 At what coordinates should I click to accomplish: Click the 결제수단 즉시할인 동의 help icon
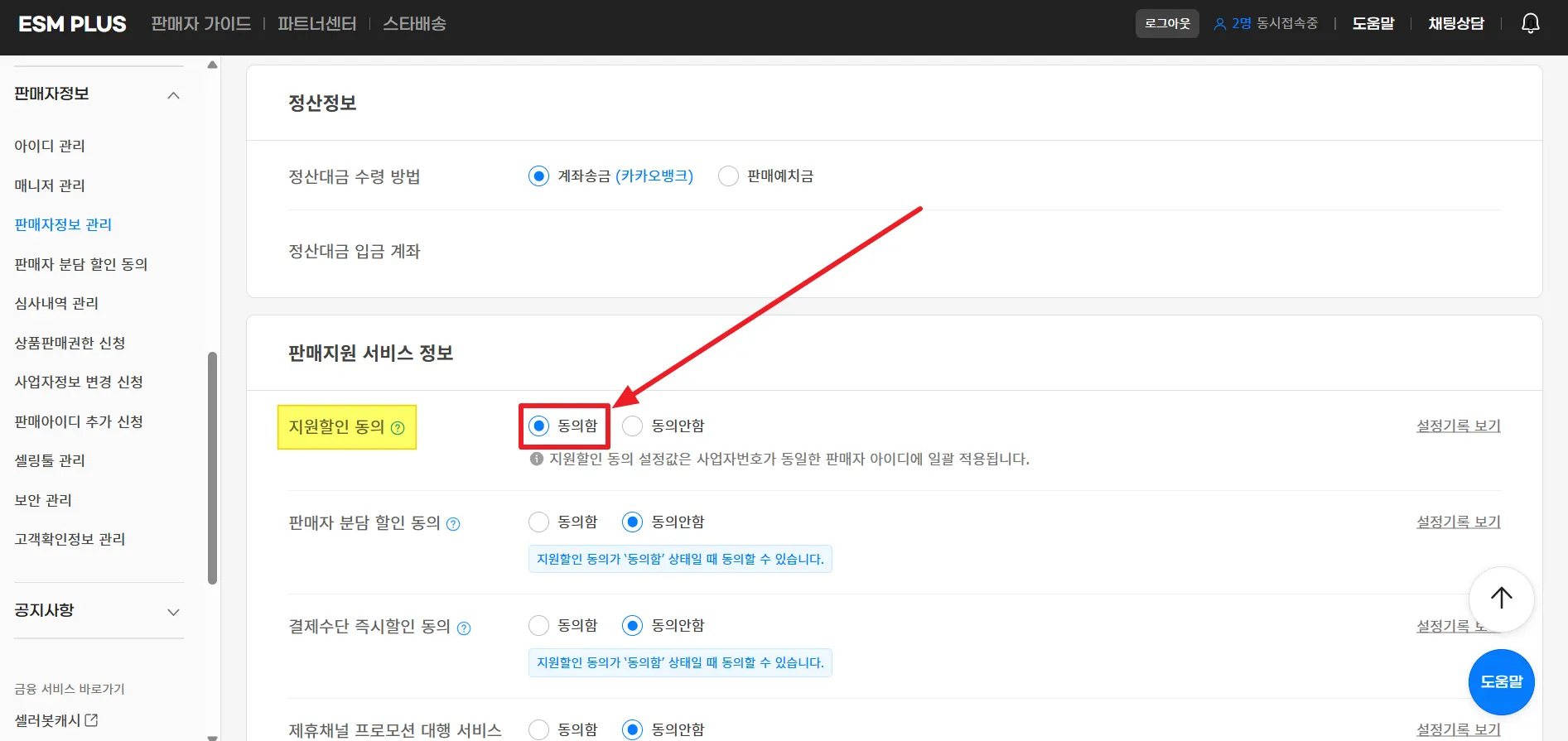464,628
